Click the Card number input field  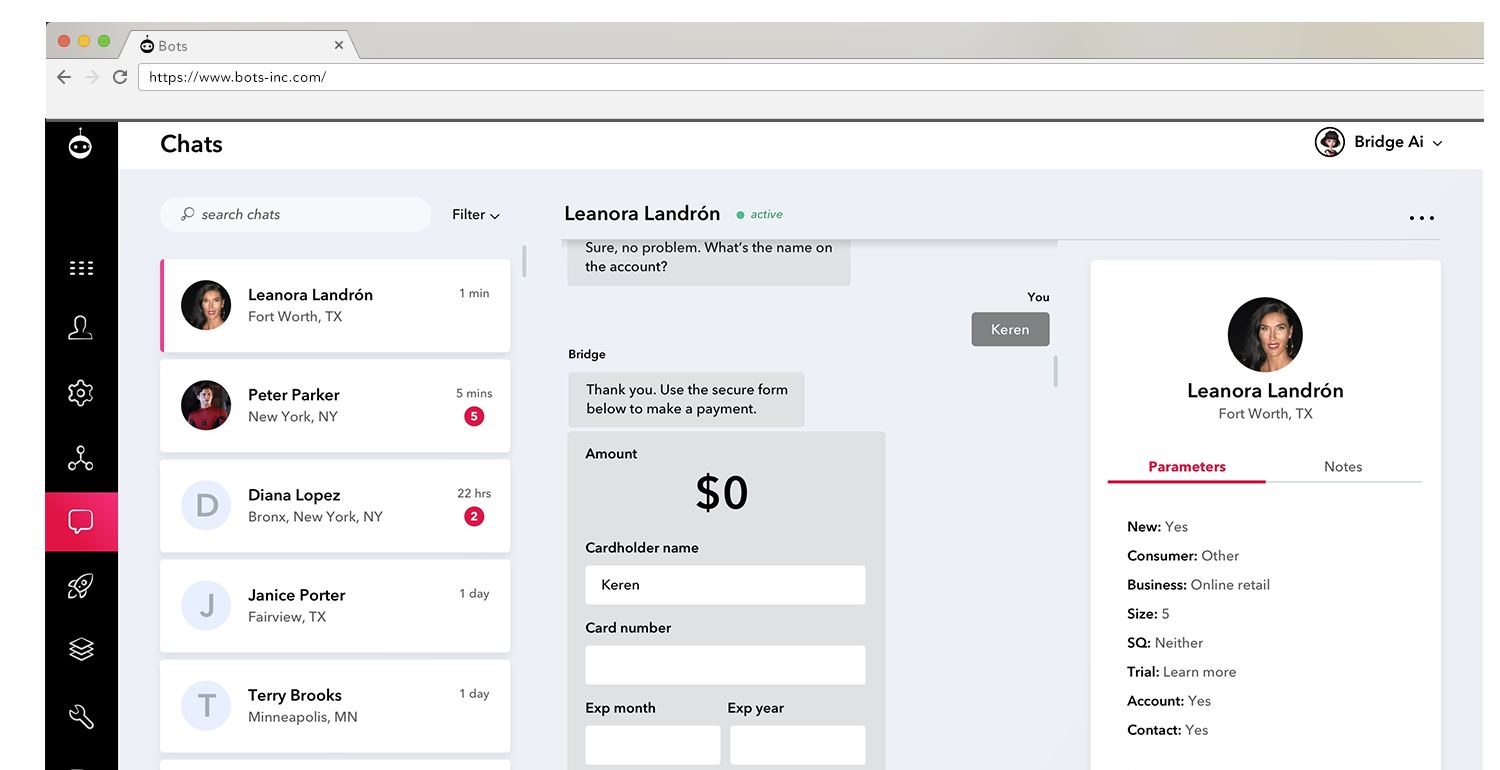click(x=724, y=665)
